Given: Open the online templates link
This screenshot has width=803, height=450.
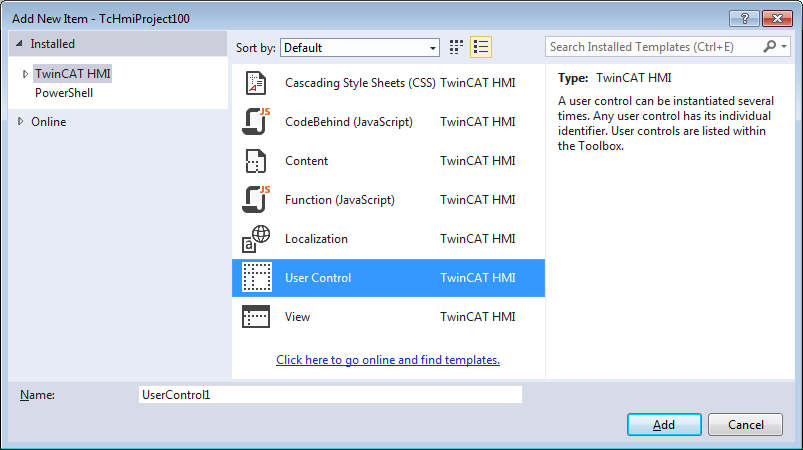Looking at the screenshot, I should pos(388,360).
